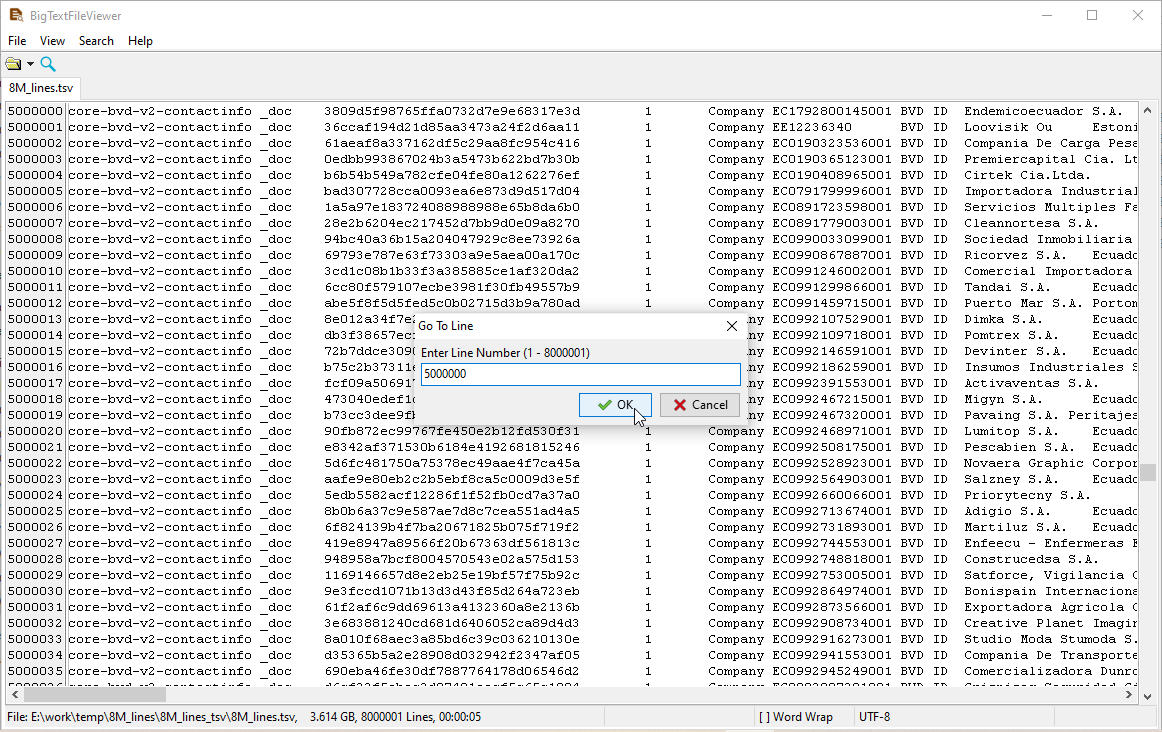Click the file path in the status bar

[x=152, y=716]
